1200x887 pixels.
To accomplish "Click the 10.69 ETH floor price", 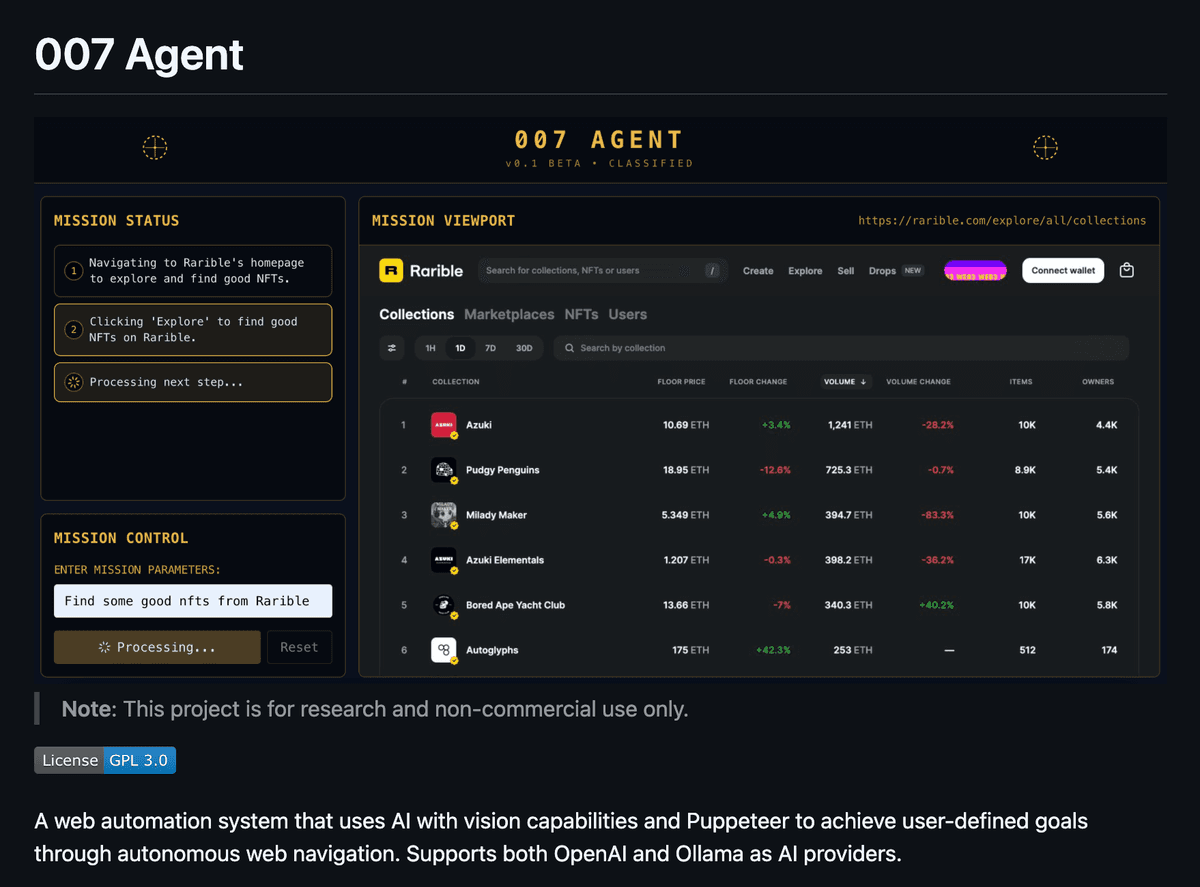I will pos(686,425).
